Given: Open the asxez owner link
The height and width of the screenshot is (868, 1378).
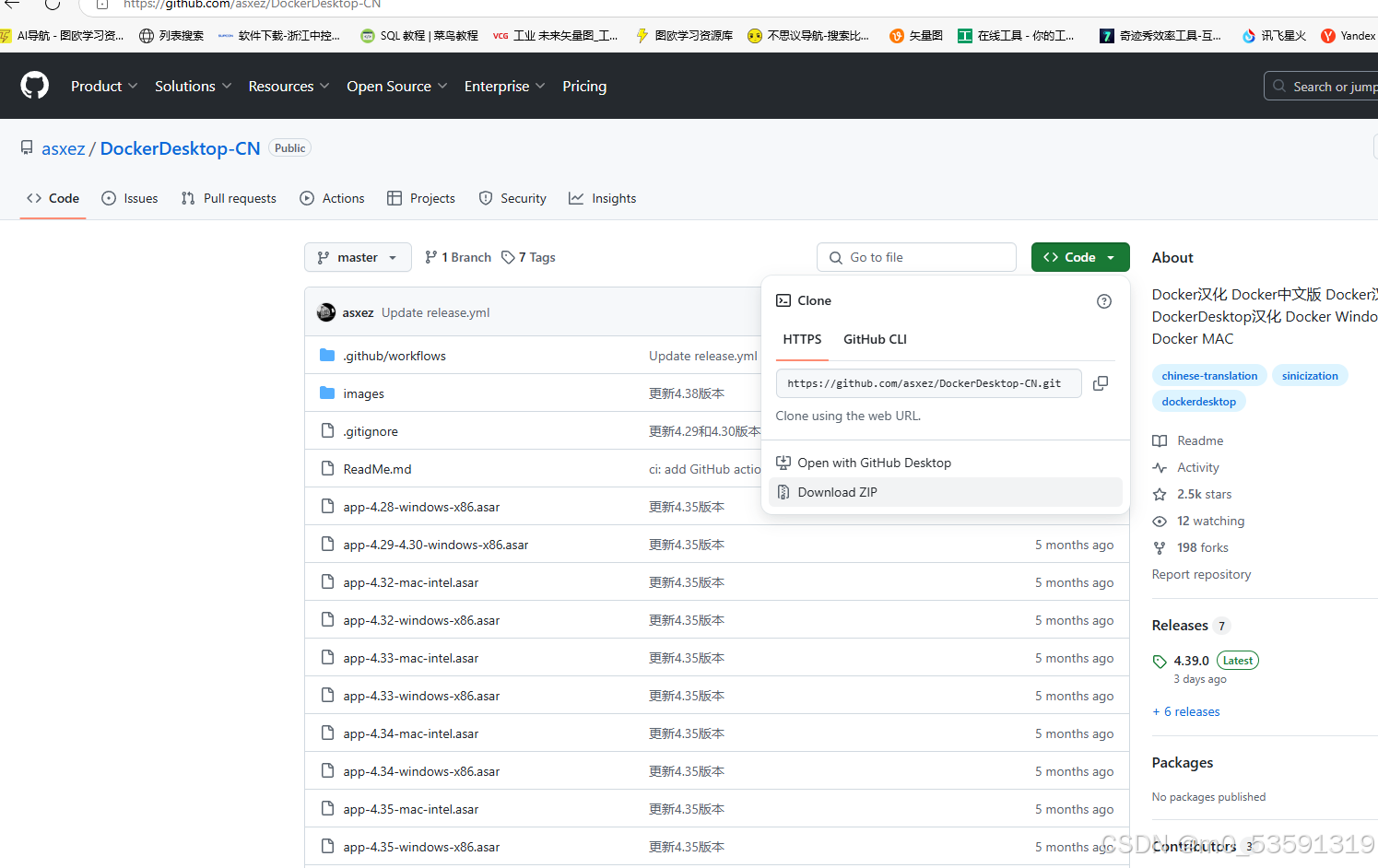Looking at the screenshot, I should pyautogui.click(x=63, y=148).
